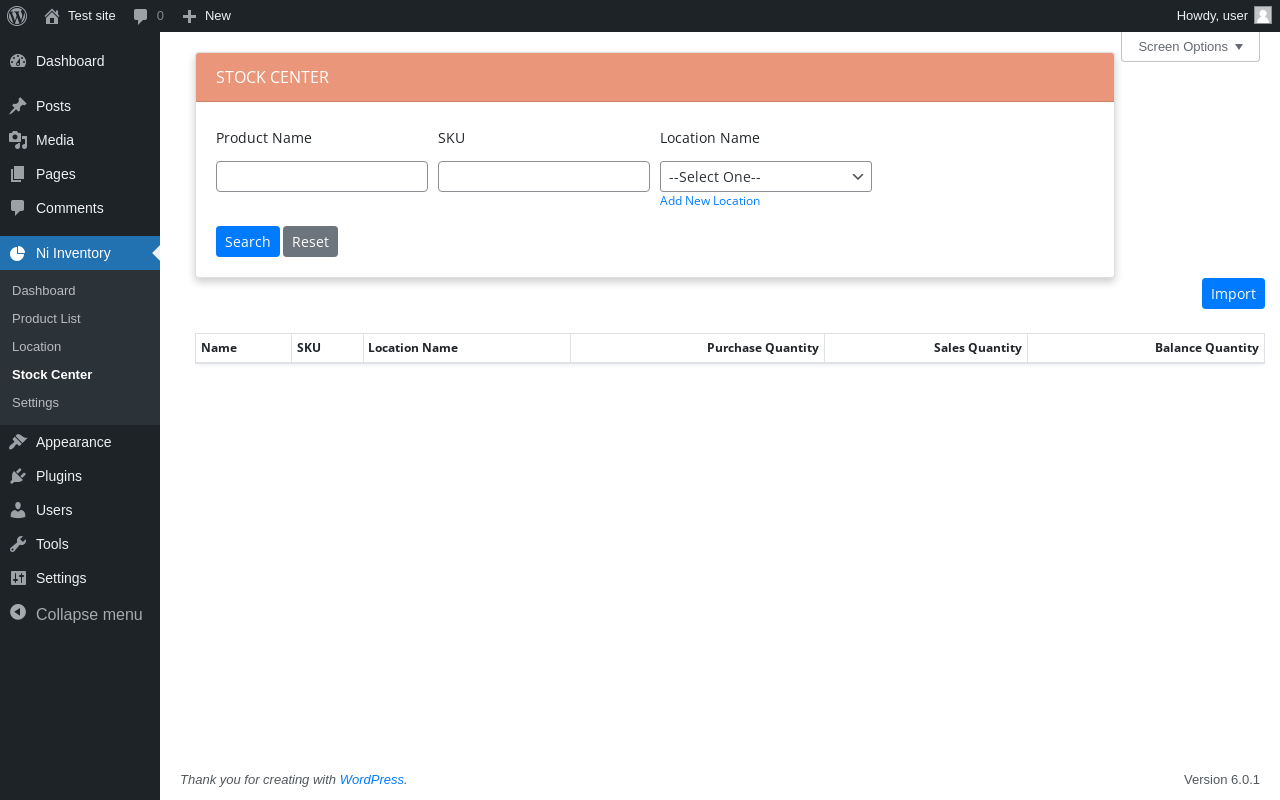This screenshot has width=1280, height=800.
Task: Click the Location Name column header
Action: click(x=467, y=348)
